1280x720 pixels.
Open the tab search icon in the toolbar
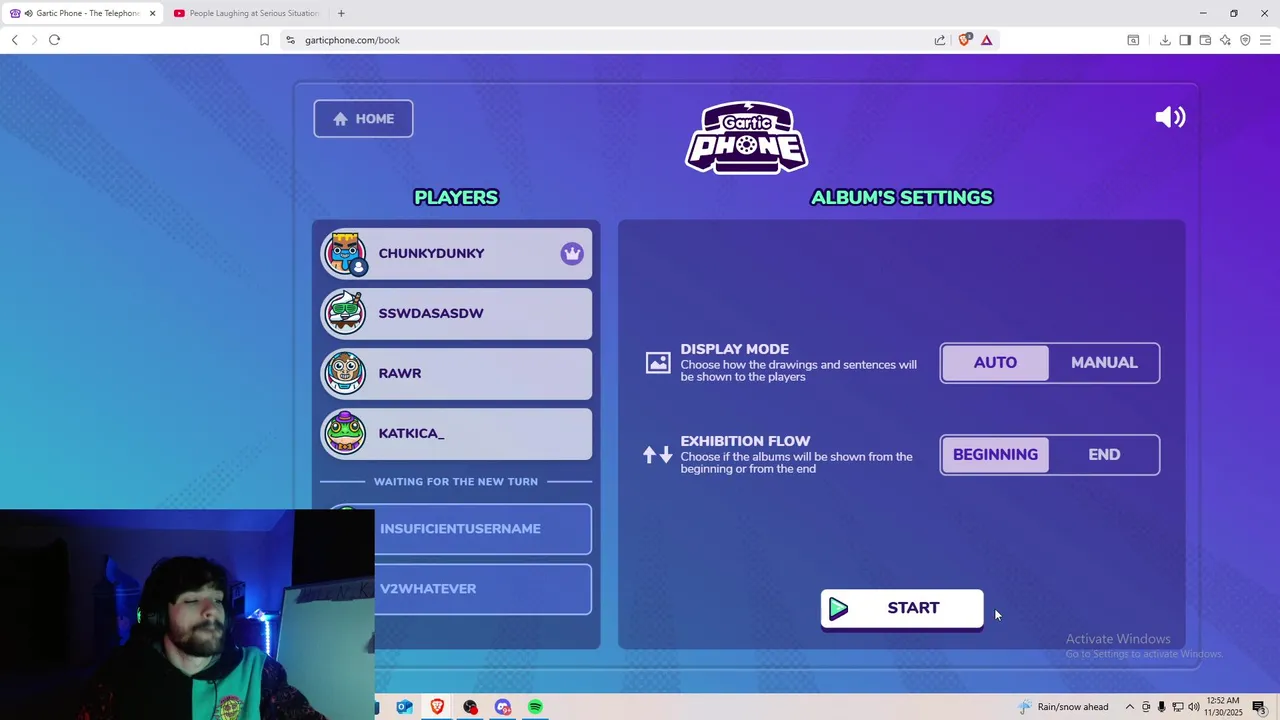(x=1133, y=40)
